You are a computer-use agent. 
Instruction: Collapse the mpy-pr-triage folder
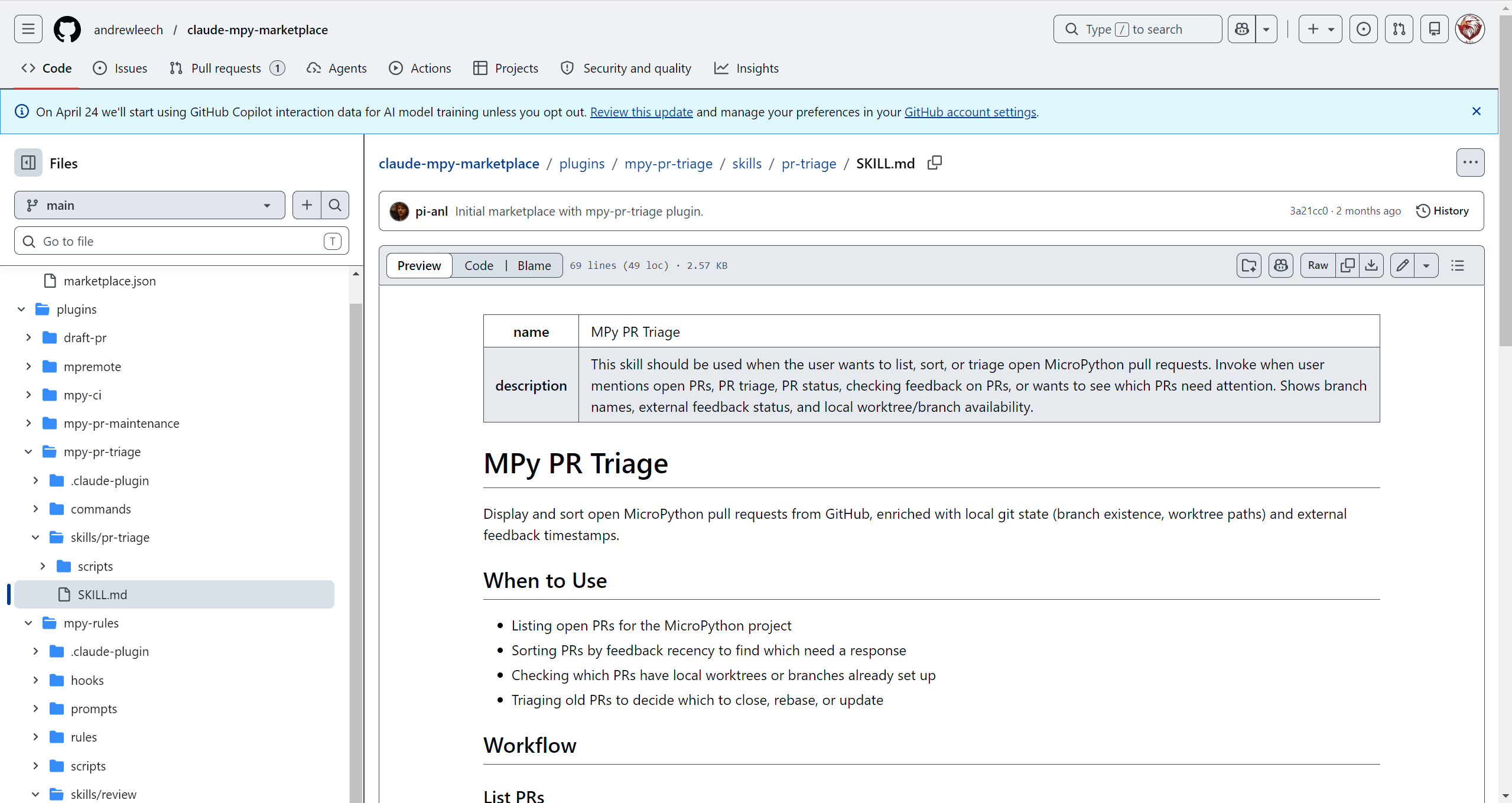(x=28, y=451)
